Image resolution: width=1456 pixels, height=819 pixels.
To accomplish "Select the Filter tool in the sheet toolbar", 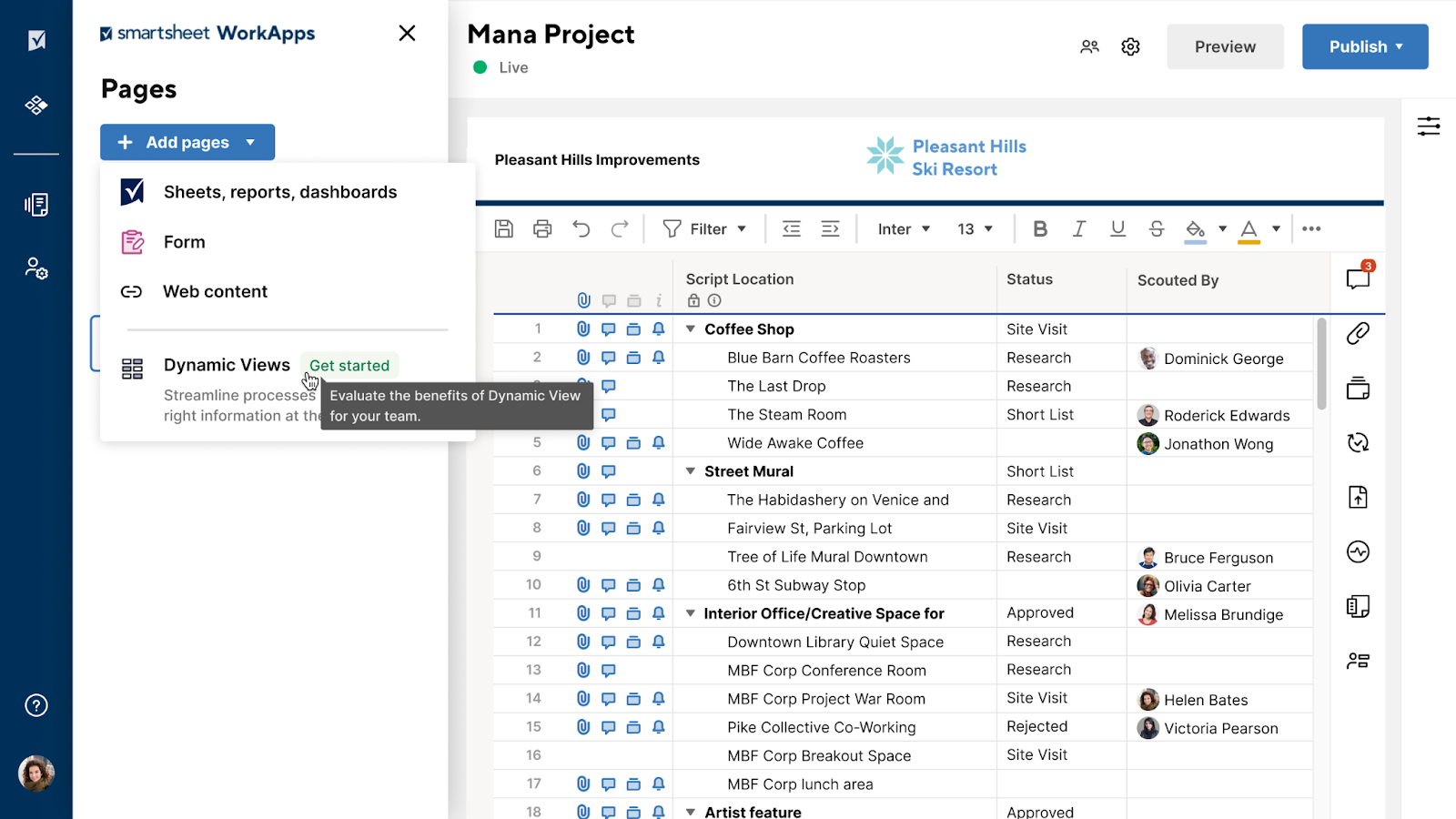I will [705, 228].
